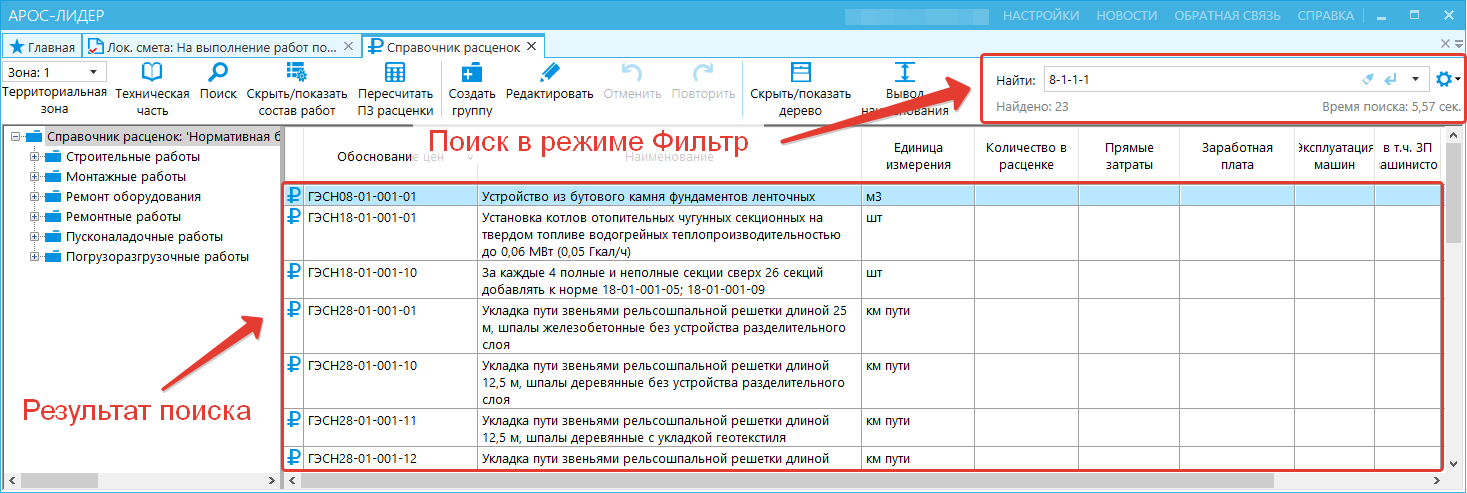Click ruble icon of row ГЭСН28-01-001-12
The image size is (1467, 493).
(x=295, y=457)
